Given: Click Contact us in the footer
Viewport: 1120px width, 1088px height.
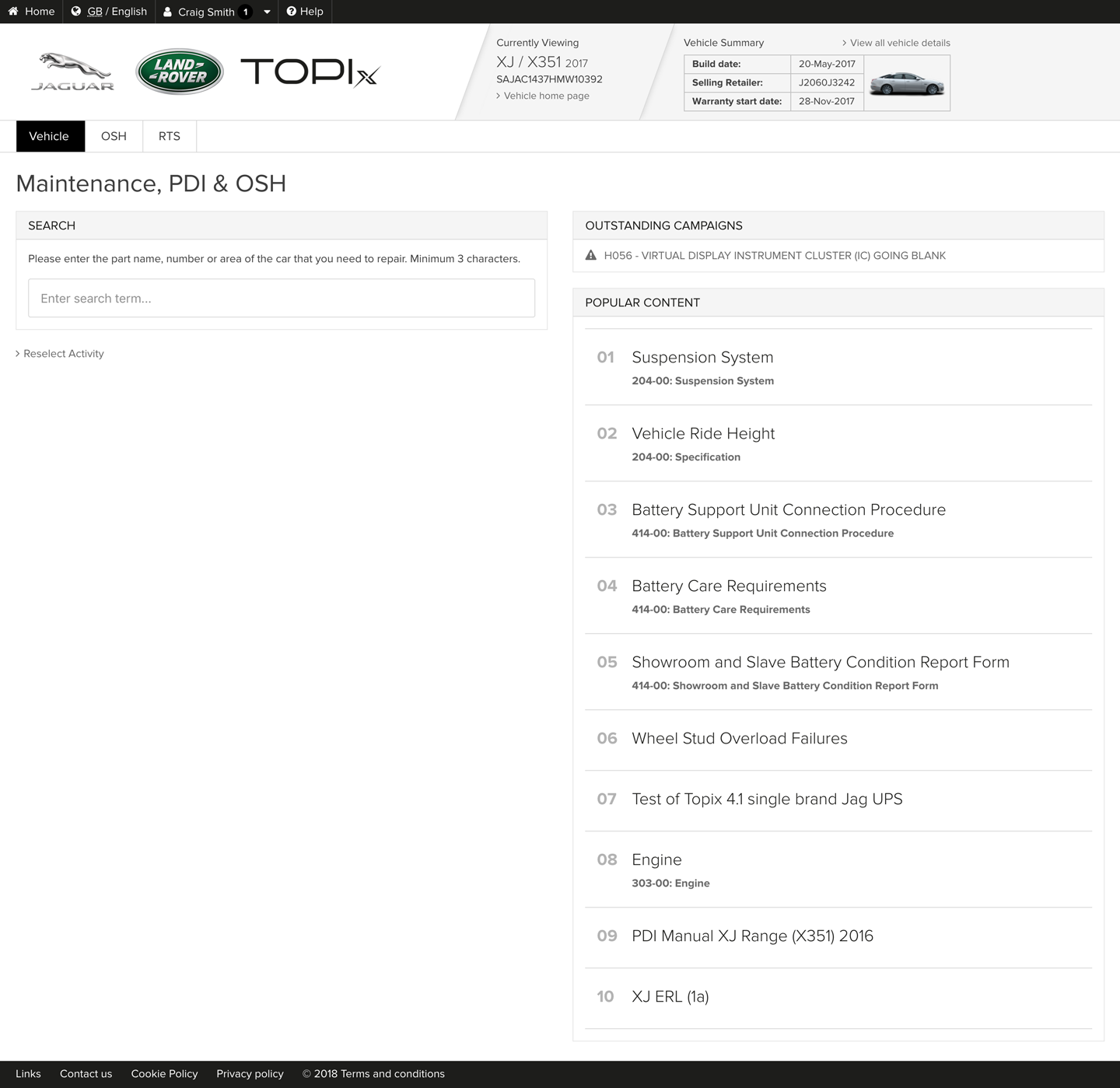Looking at the screenshot, I should point(86,1073).
